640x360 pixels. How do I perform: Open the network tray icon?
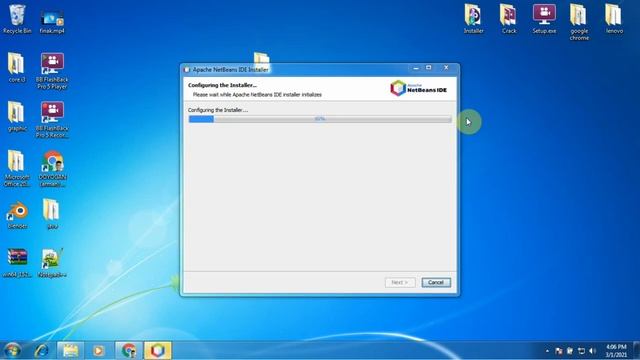(582, 351)
